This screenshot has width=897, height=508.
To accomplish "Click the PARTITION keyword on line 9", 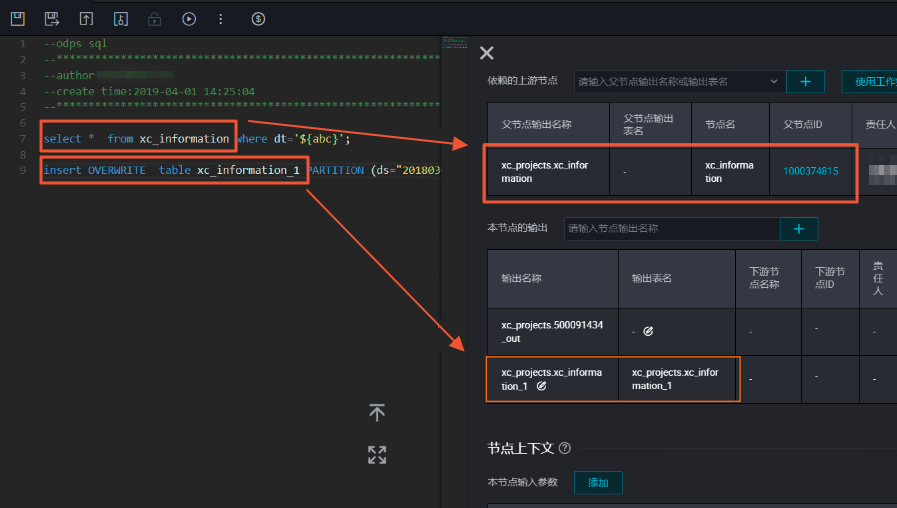I will coord(336,170).
